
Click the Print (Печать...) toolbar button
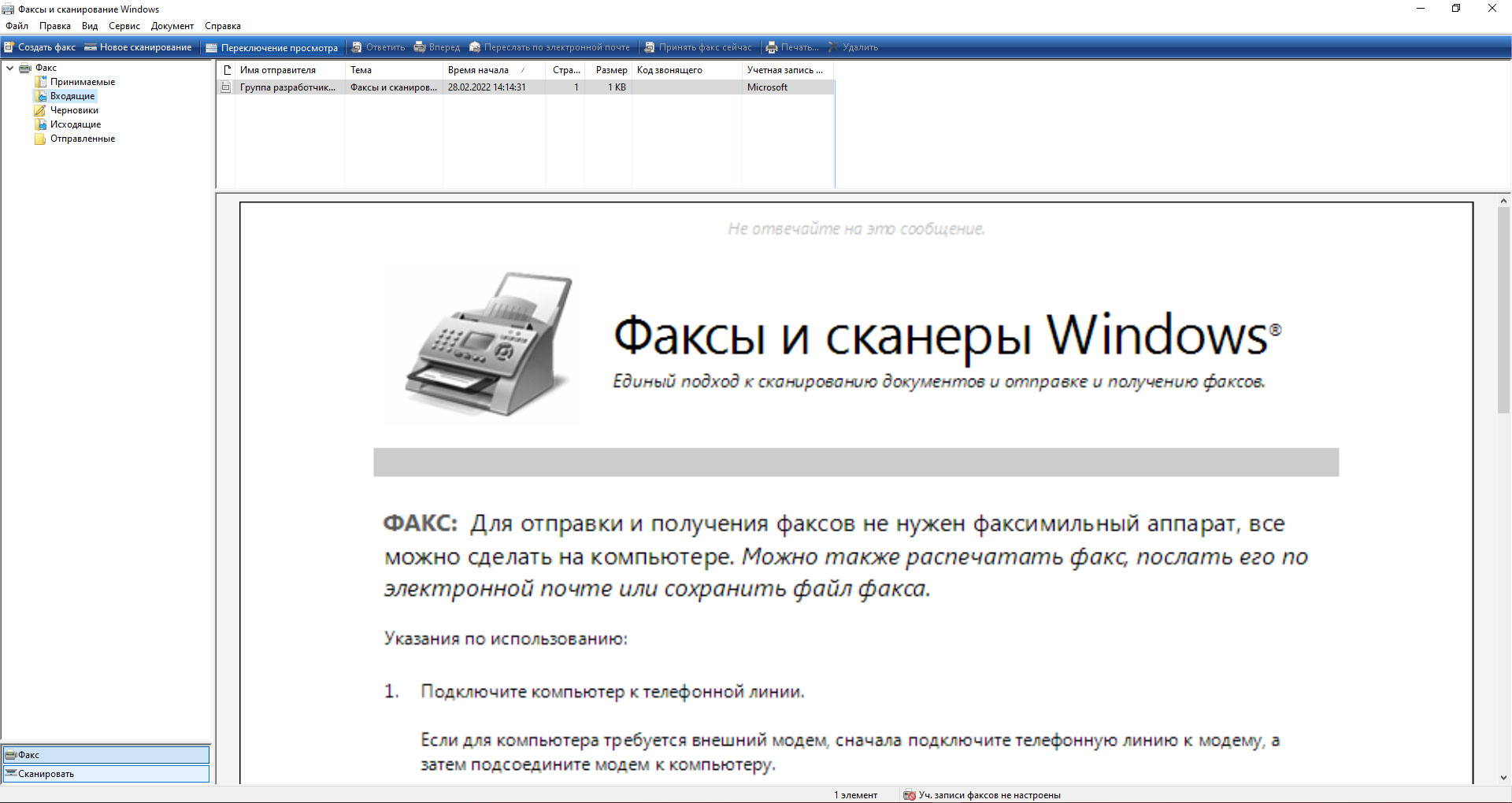[x=792, y=47]
